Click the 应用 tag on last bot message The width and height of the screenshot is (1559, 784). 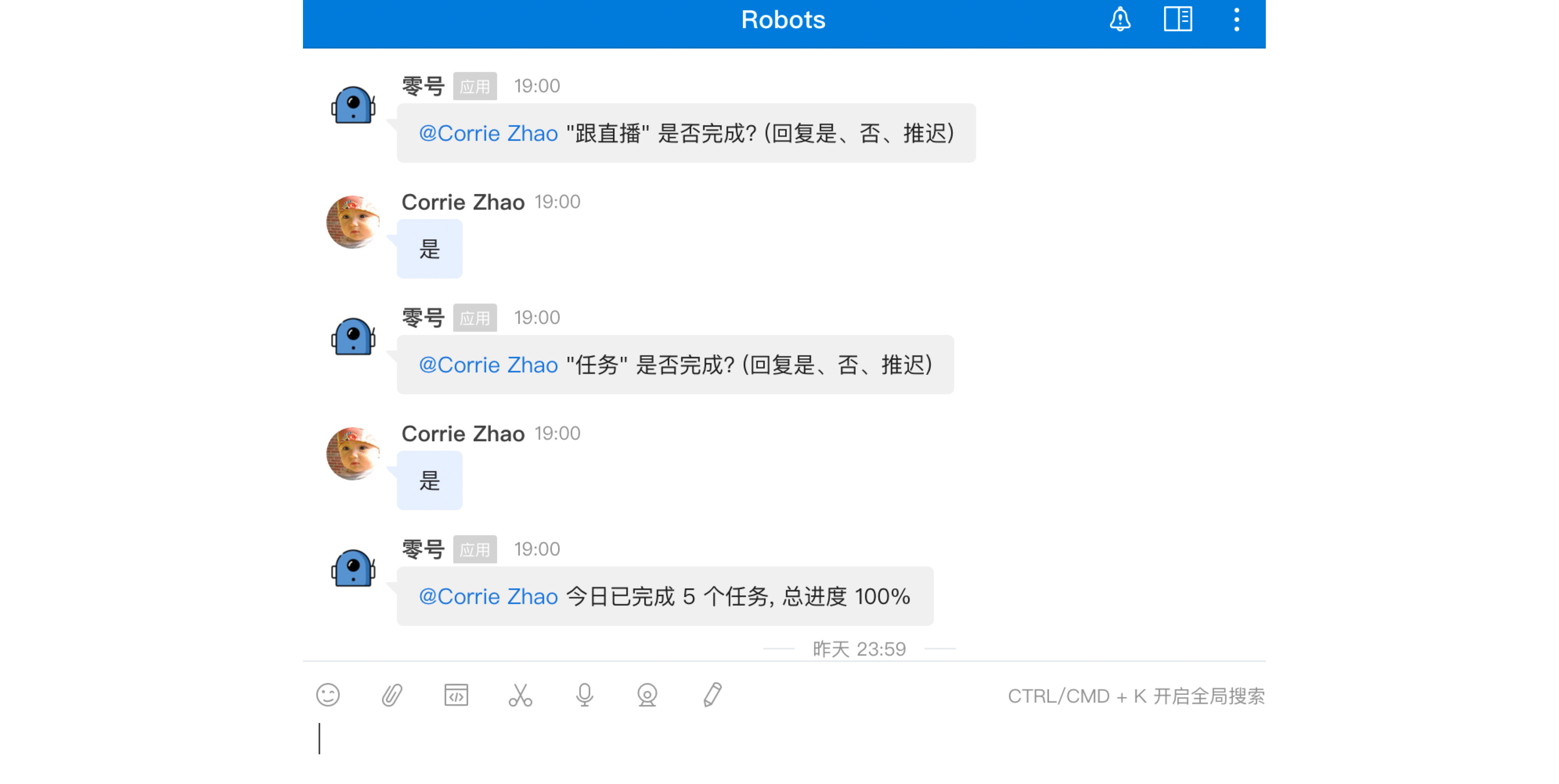(474, 549)
